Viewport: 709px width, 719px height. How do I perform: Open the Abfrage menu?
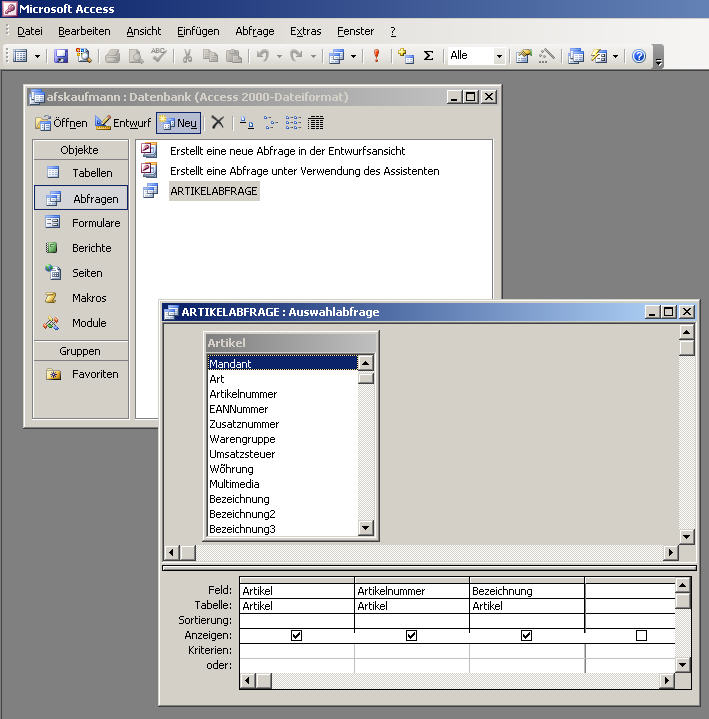tap(255, 31)
